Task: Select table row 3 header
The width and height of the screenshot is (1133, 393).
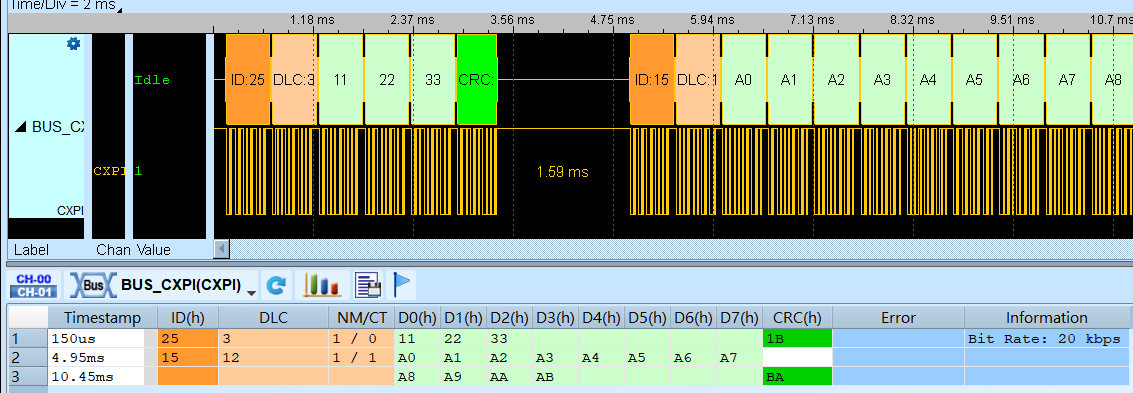Action: 27,376
